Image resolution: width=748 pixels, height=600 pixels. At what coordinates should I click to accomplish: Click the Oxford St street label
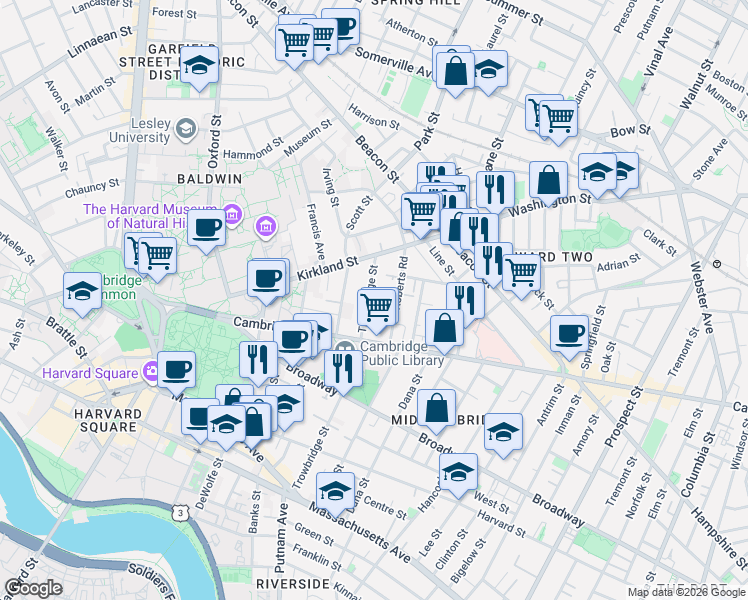[215, 142]
